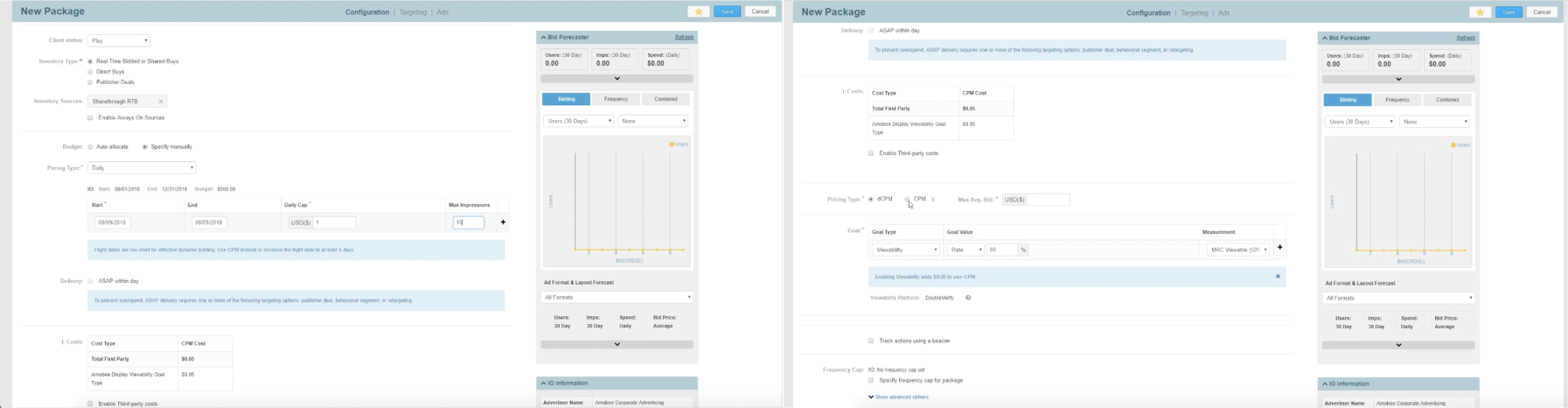Click Show advanced options link
Viewport: 1568px width, 408px height.
click(x=901, y=397)
